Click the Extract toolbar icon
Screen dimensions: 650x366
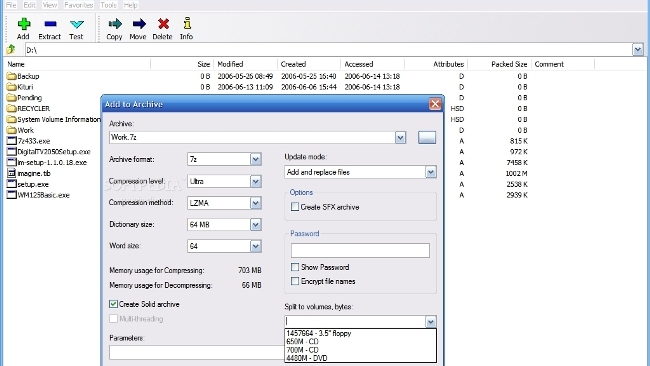[50, 24]
